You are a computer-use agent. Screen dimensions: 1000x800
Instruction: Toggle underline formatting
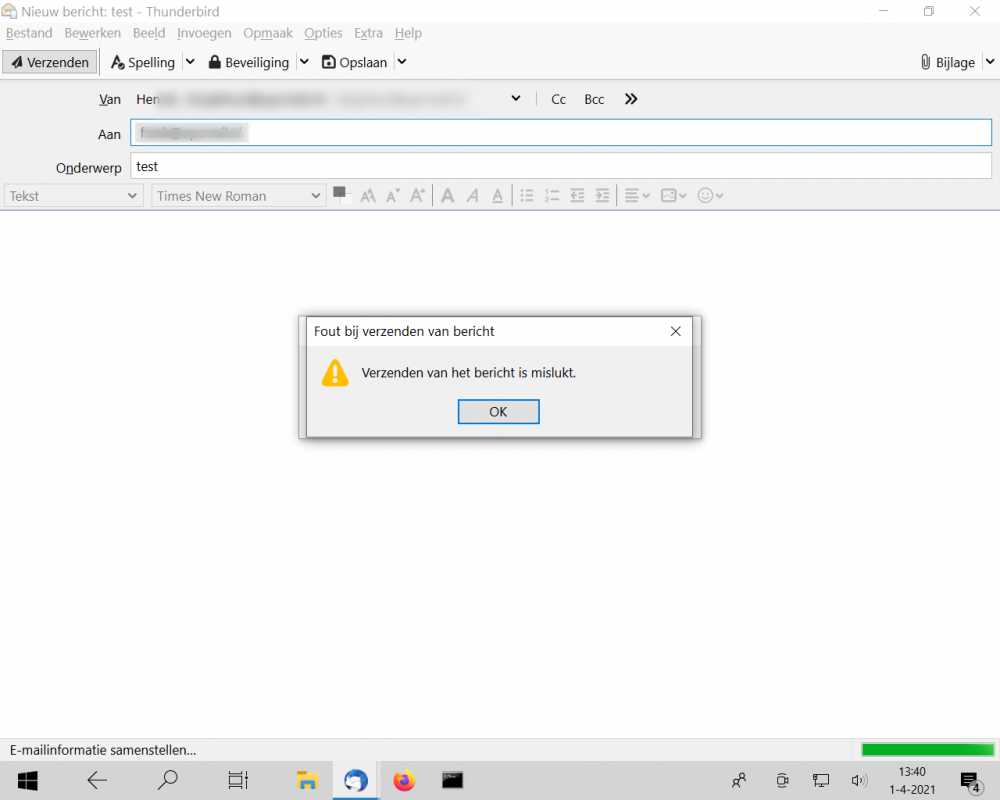click(497, 196)
